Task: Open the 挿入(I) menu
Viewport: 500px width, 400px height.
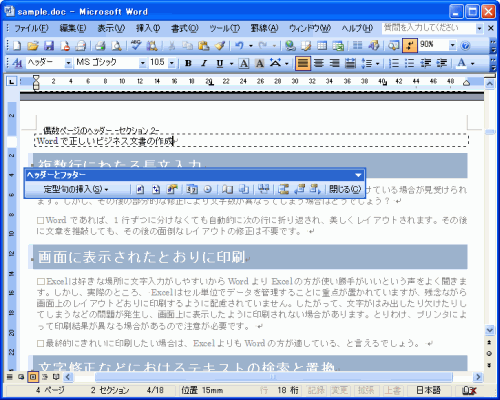Action: (x=148, y=28)
